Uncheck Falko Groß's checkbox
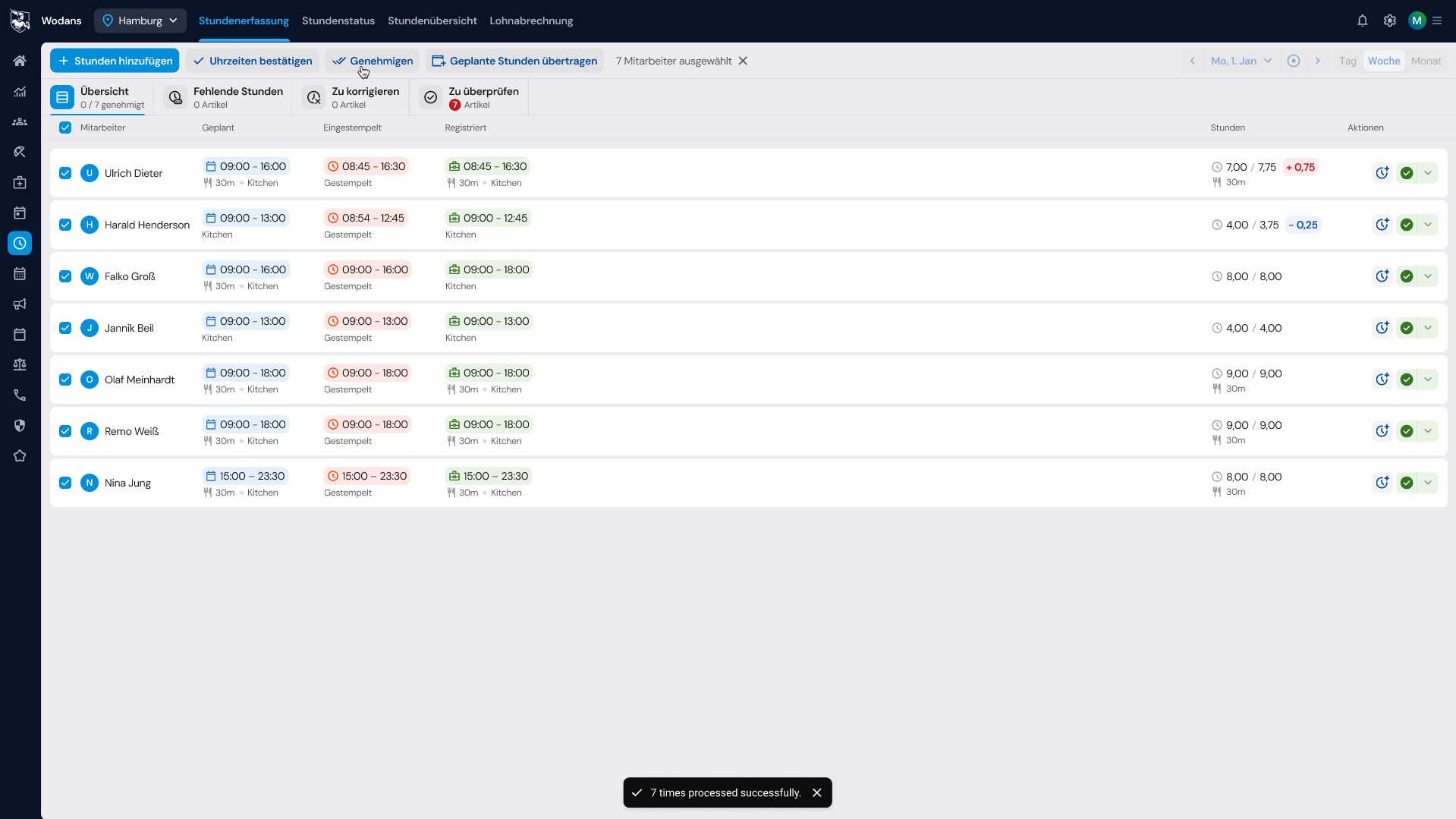 [65, 276]
